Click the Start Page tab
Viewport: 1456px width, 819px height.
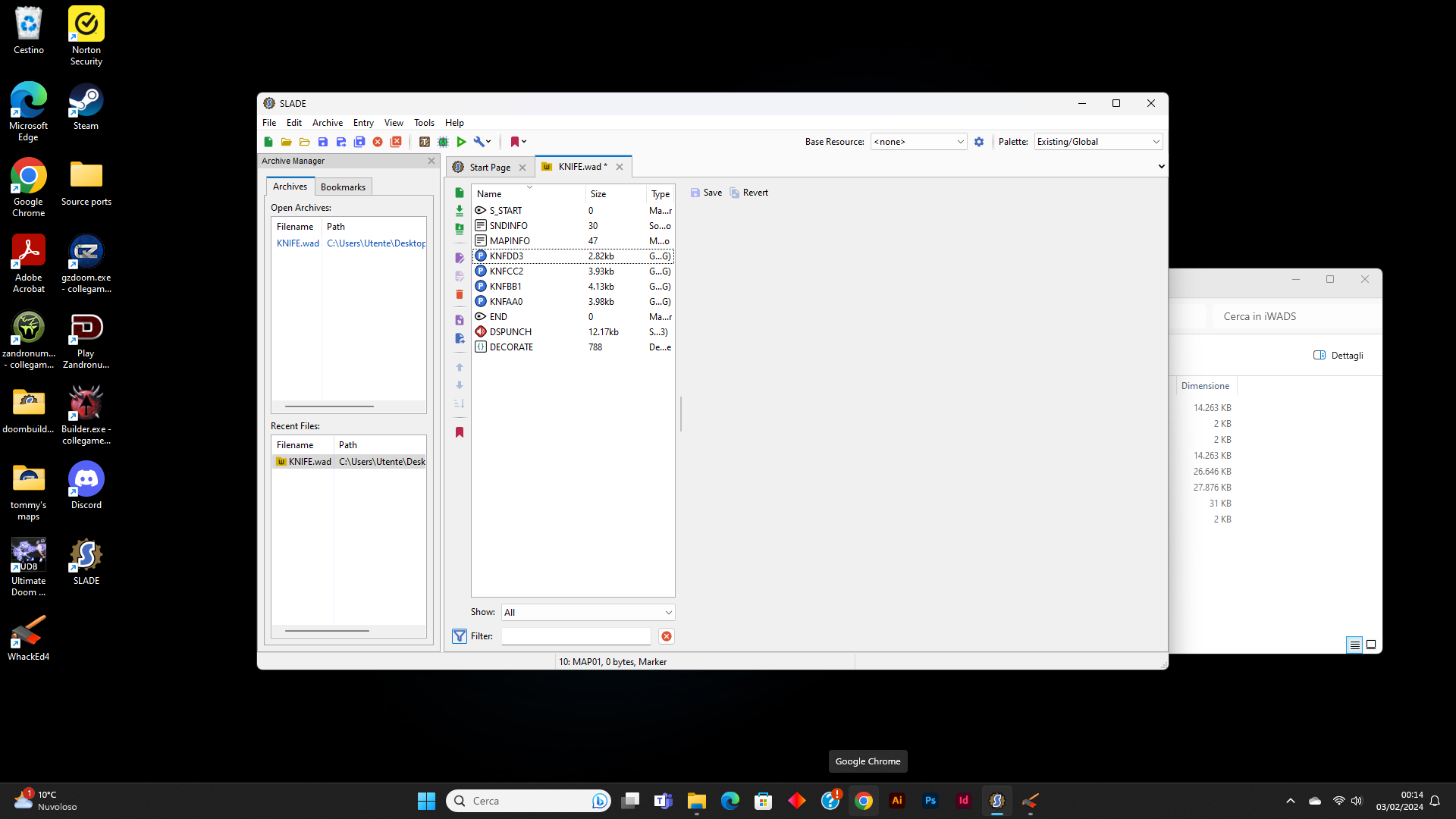(490, 166)
